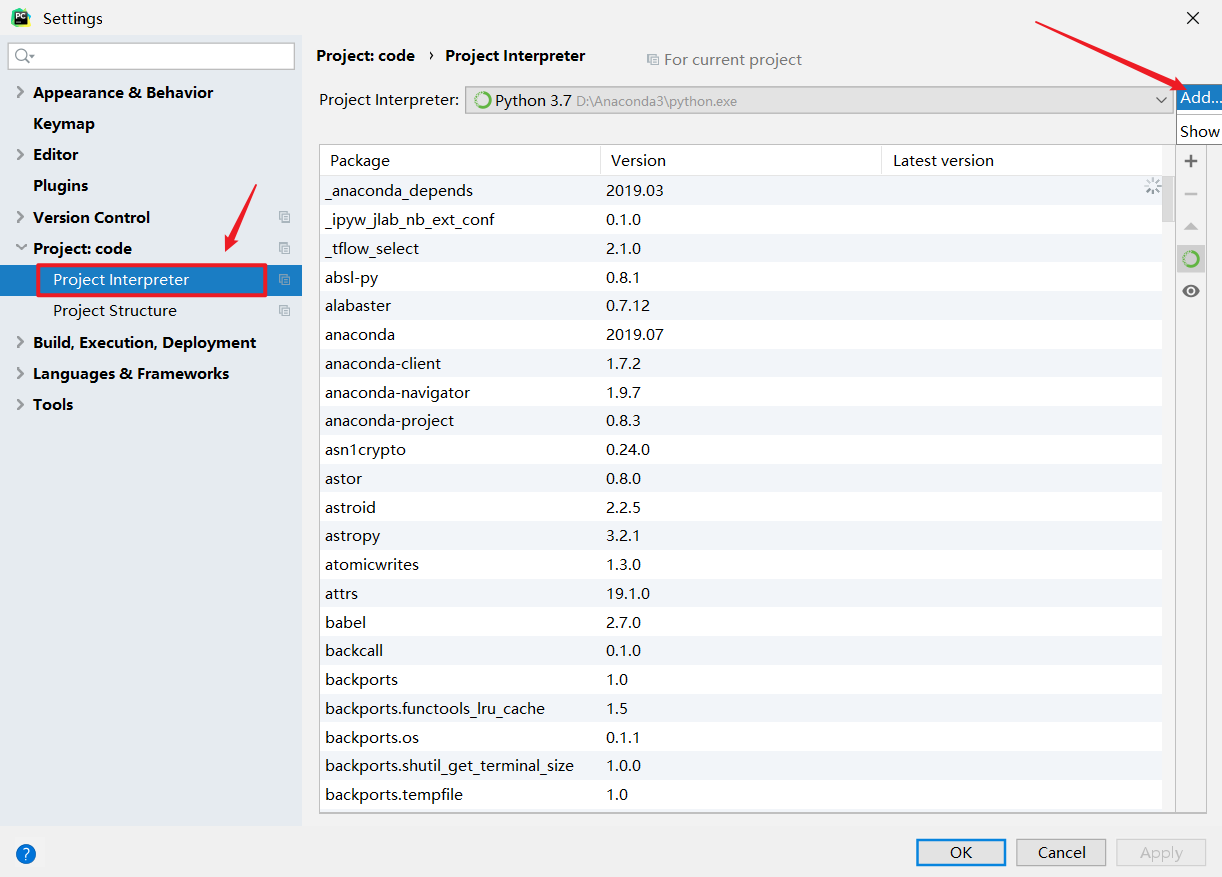Select the atomicwrites package row
Viewport: 1222px width, 877px height.
point(741,564)
